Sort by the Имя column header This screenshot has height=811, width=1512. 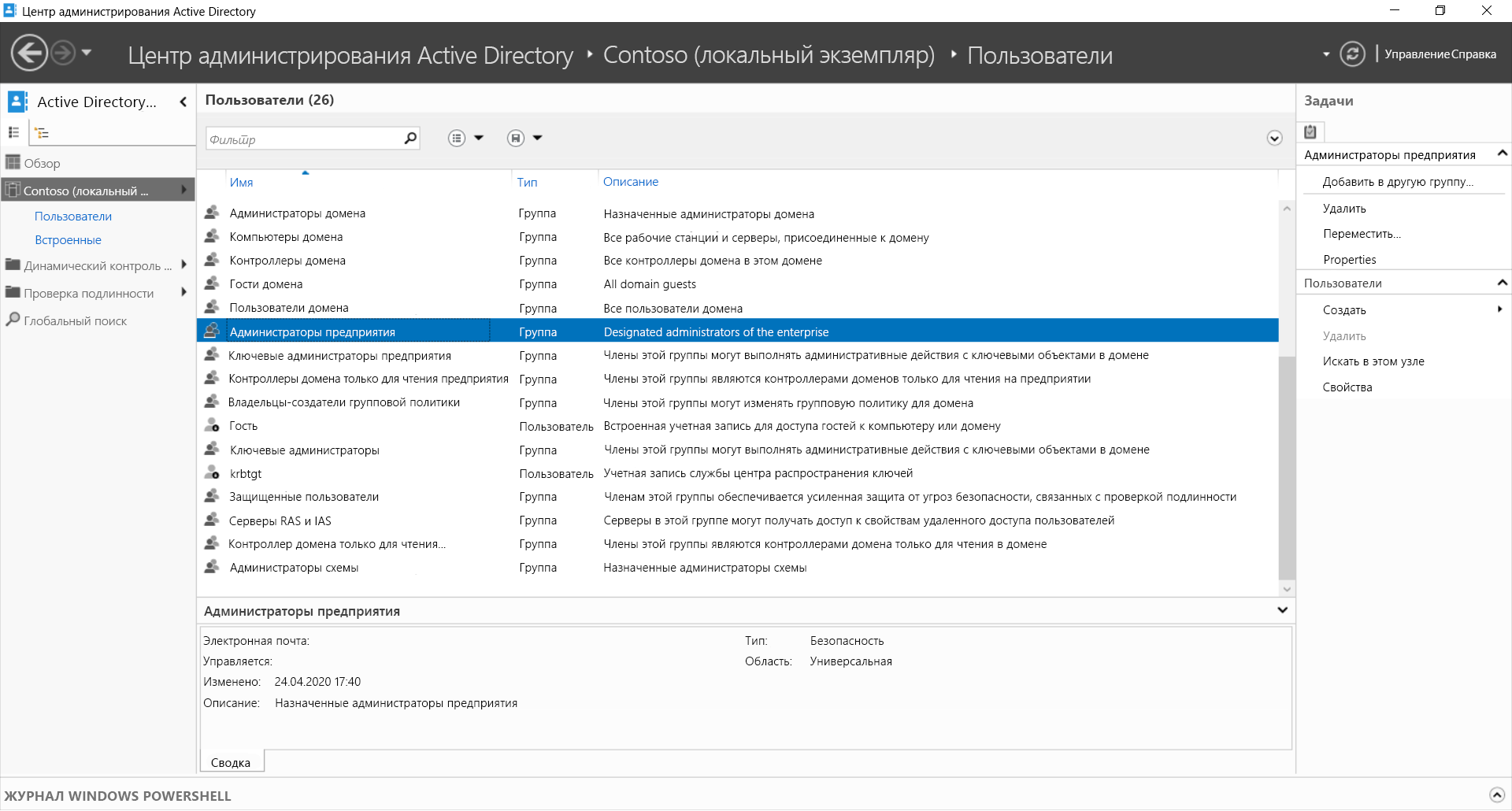pyautogui.click(x=242, y=182)
